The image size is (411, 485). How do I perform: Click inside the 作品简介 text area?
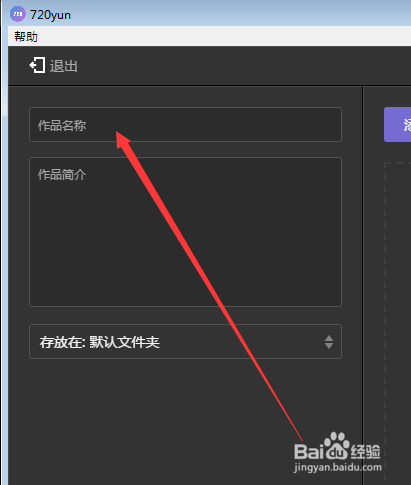(x=185, y=232)
